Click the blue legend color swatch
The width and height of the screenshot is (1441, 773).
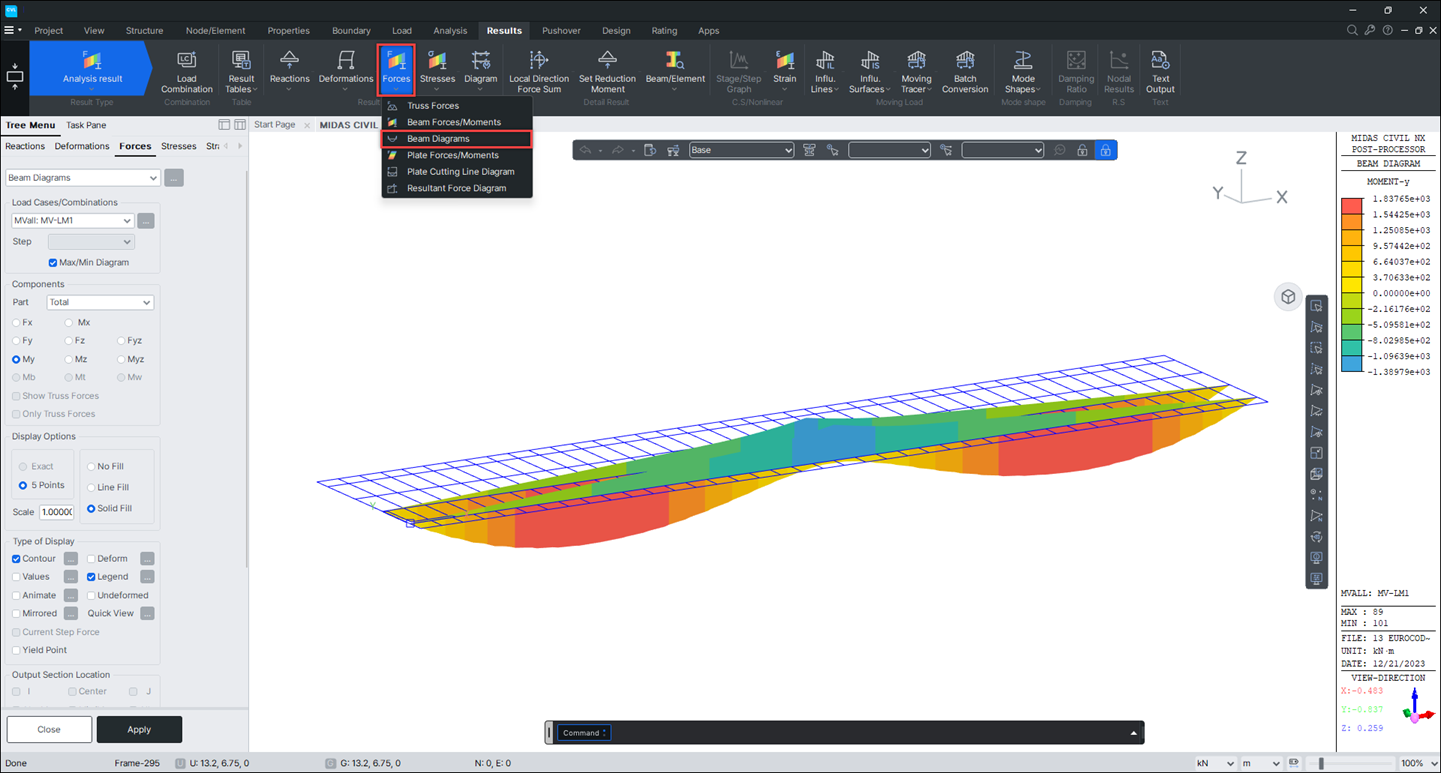[x=1352, y=364]
